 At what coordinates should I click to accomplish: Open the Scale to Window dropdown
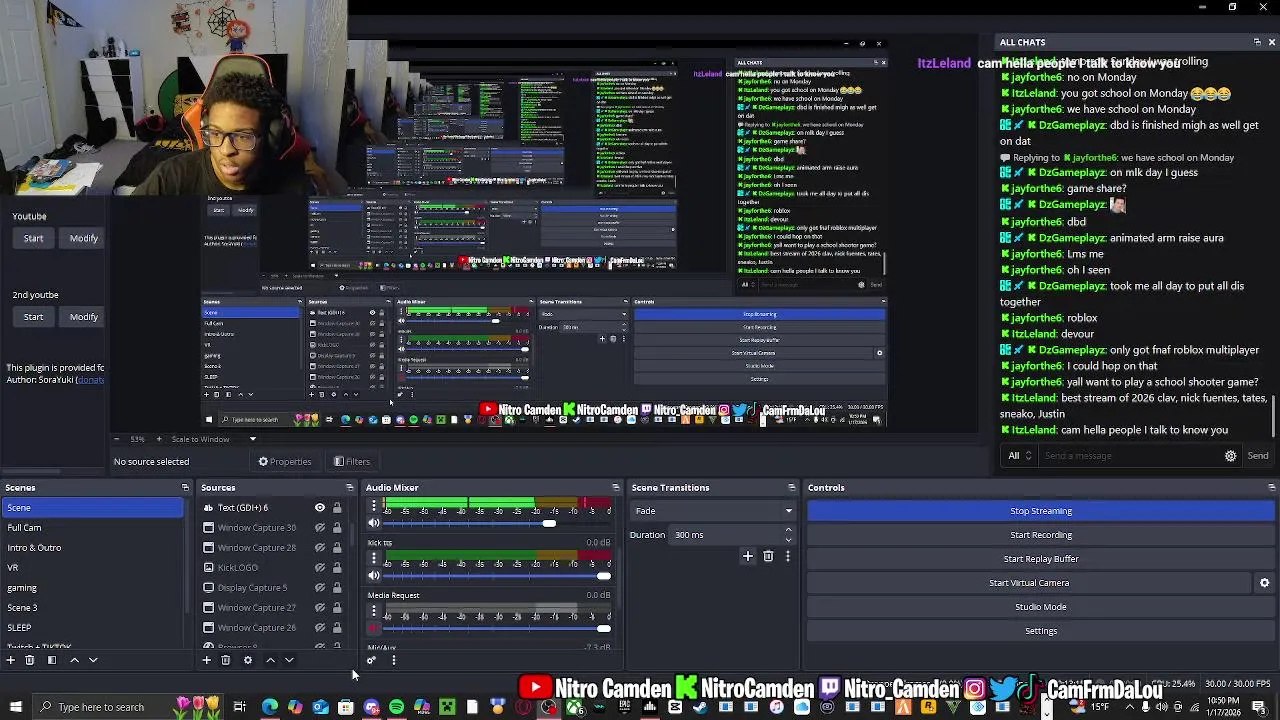pyautogui.click(x=213, y=439)
